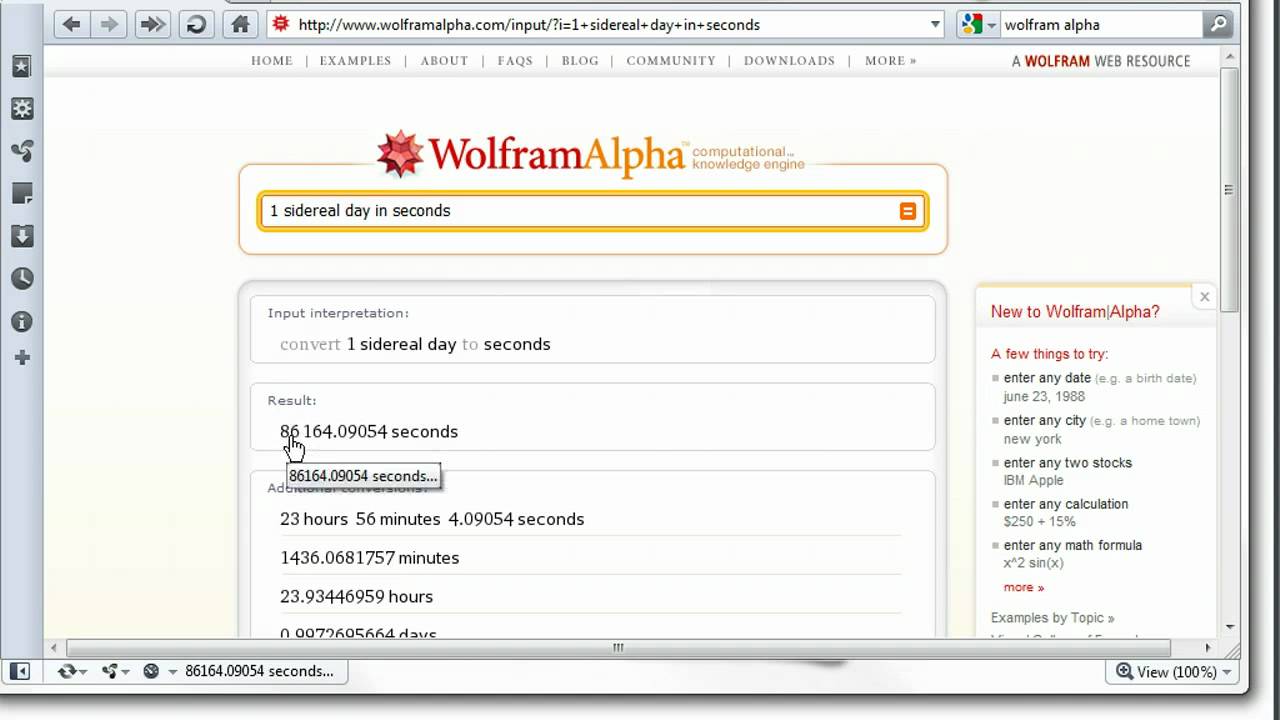This screenshot has height=720, width=1280.
Task: Open the HOME navigation item
Action: pos(272,61)
